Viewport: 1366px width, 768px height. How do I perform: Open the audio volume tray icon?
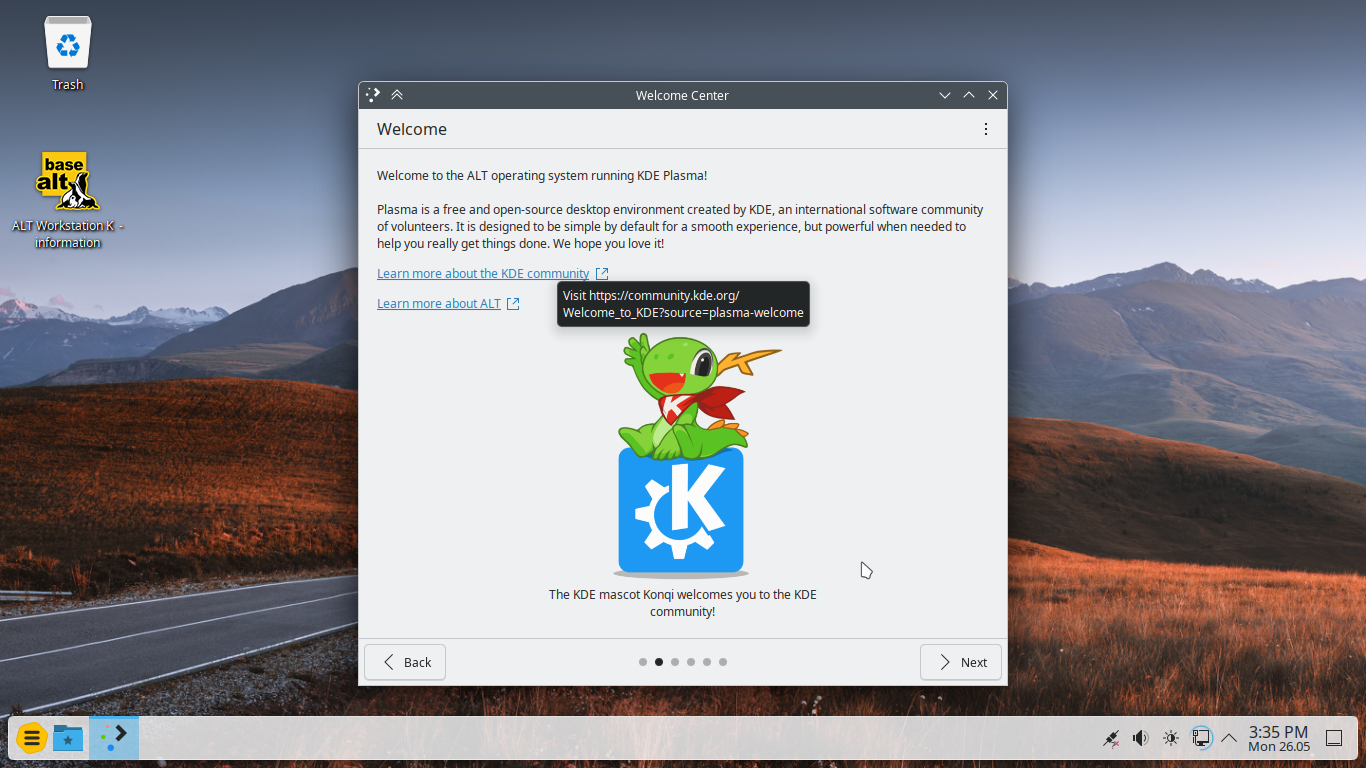point(1140,738)
